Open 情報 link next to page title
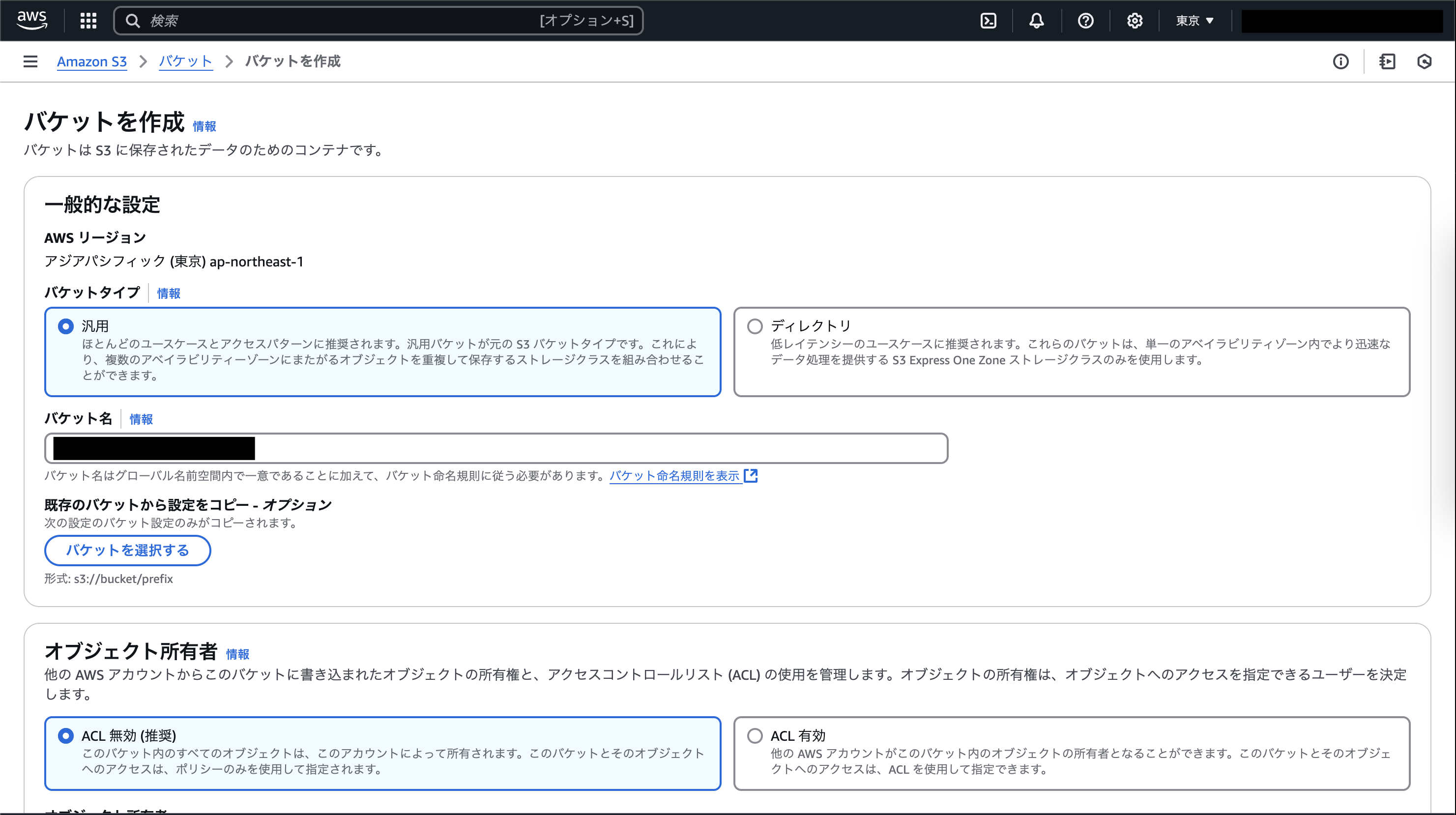This screenshot has height=815, width=1456. pos(204,126)
